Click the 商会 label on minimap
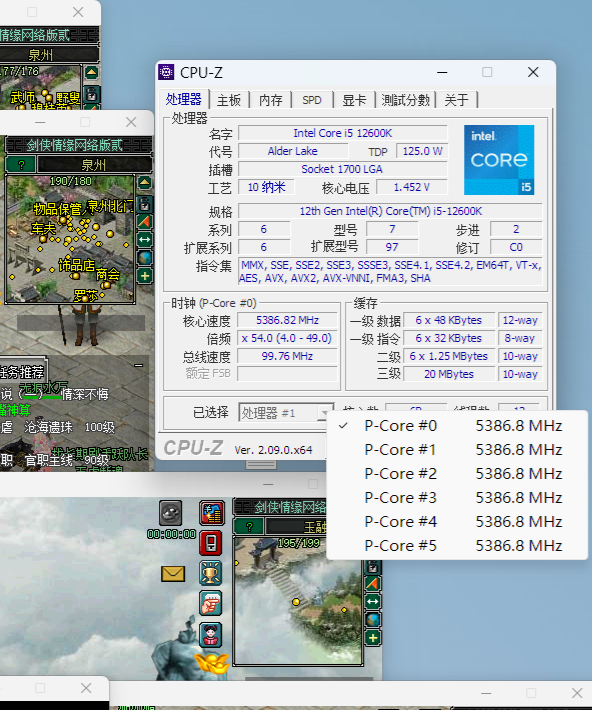 coord(108,274)
